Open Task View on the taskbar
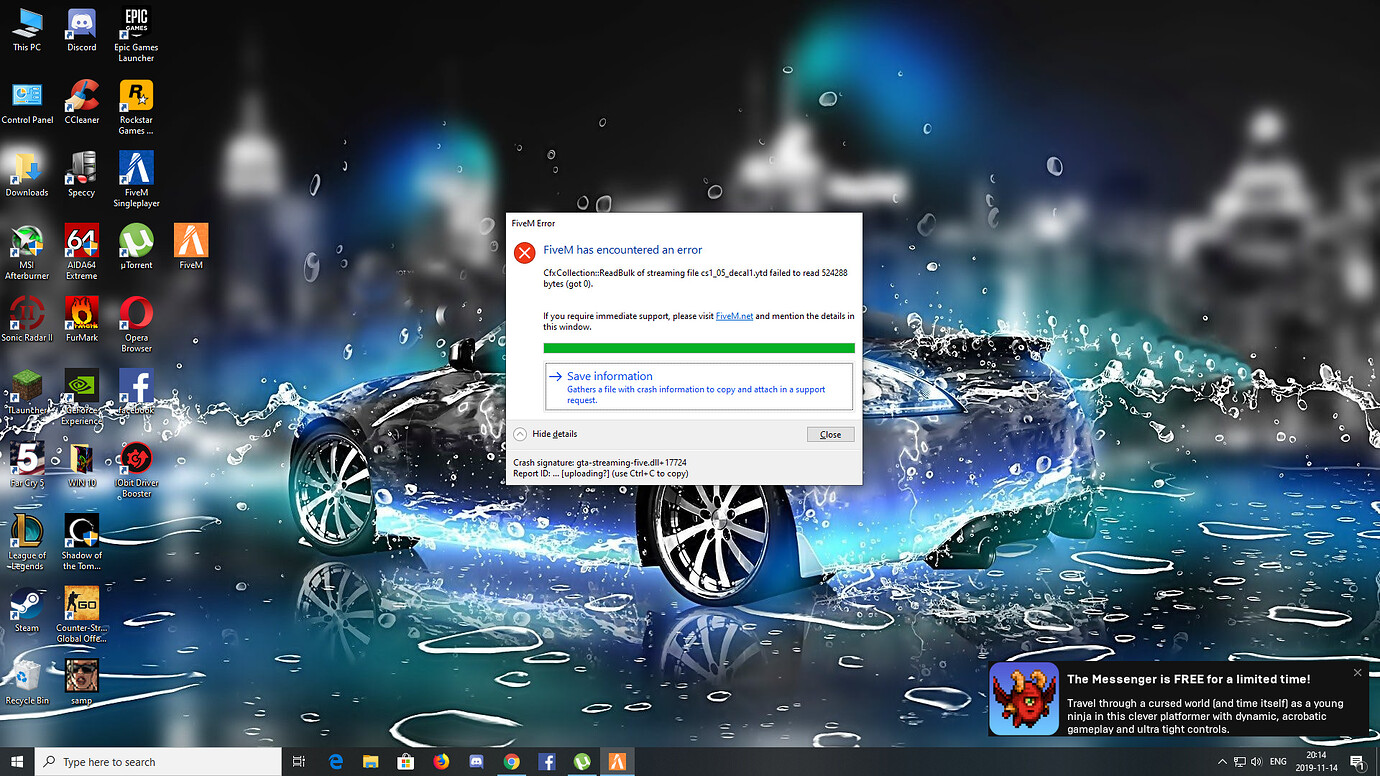Image resolution: width=1380 pixels, height=776 pixels. tap(298, 762)
